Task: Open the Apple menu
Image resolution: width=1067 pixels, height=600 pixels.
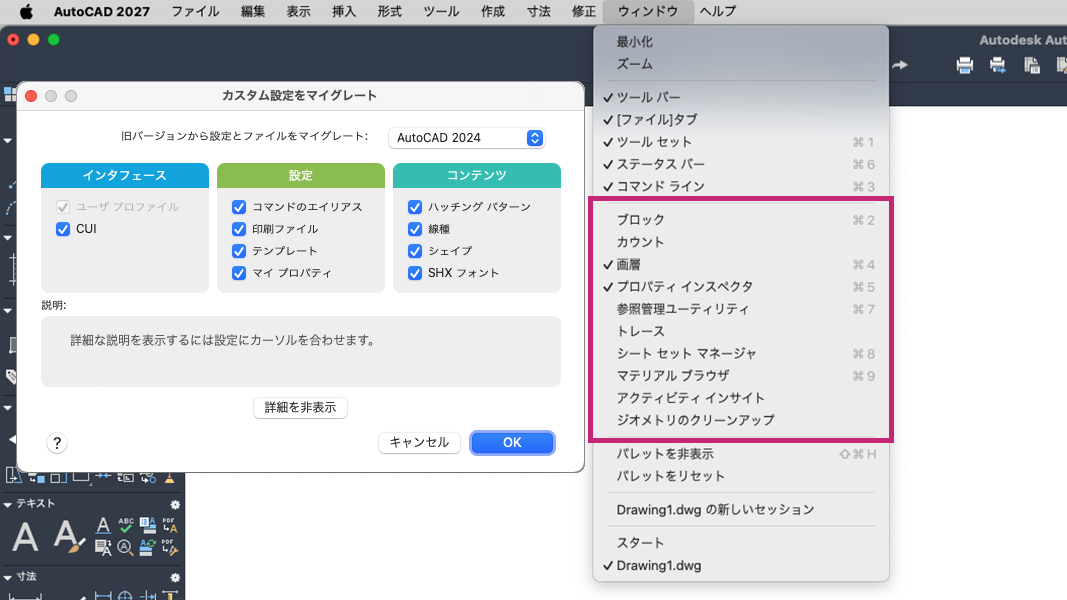Action: (x=26, y=12)
